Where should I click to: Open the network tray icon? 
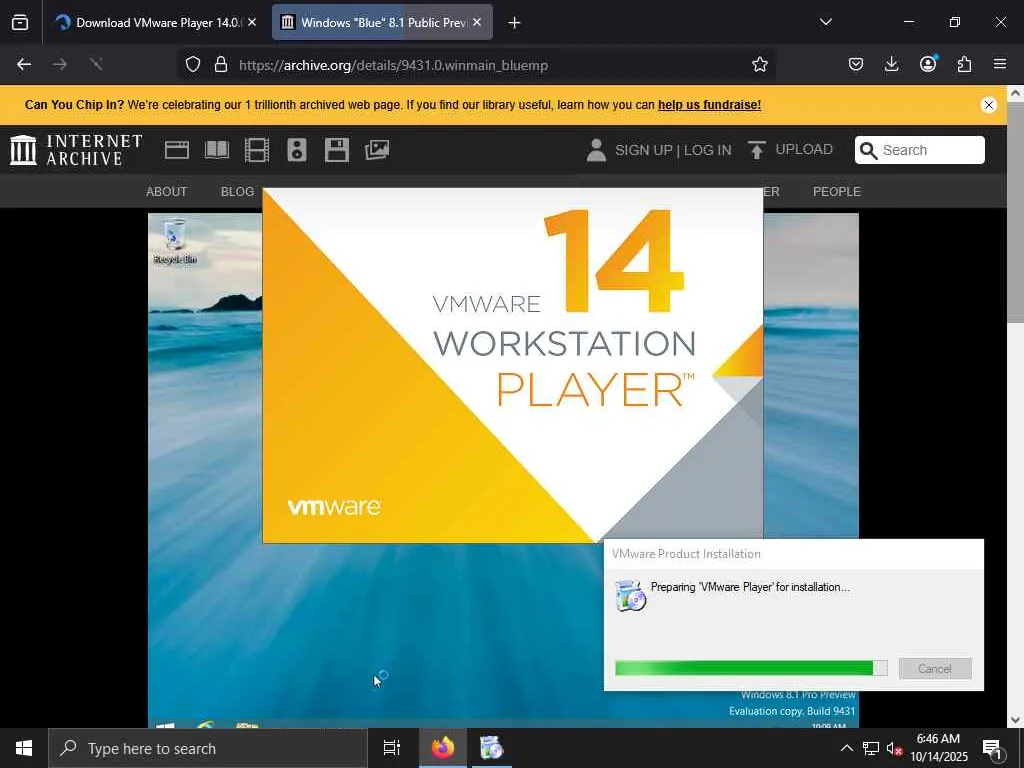[x=871, y=748]
